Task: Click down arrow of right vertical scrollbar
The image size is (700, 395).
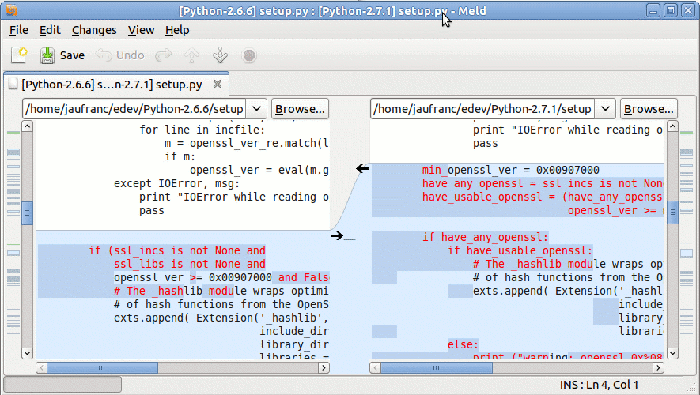Action: (x=672, y=353)
